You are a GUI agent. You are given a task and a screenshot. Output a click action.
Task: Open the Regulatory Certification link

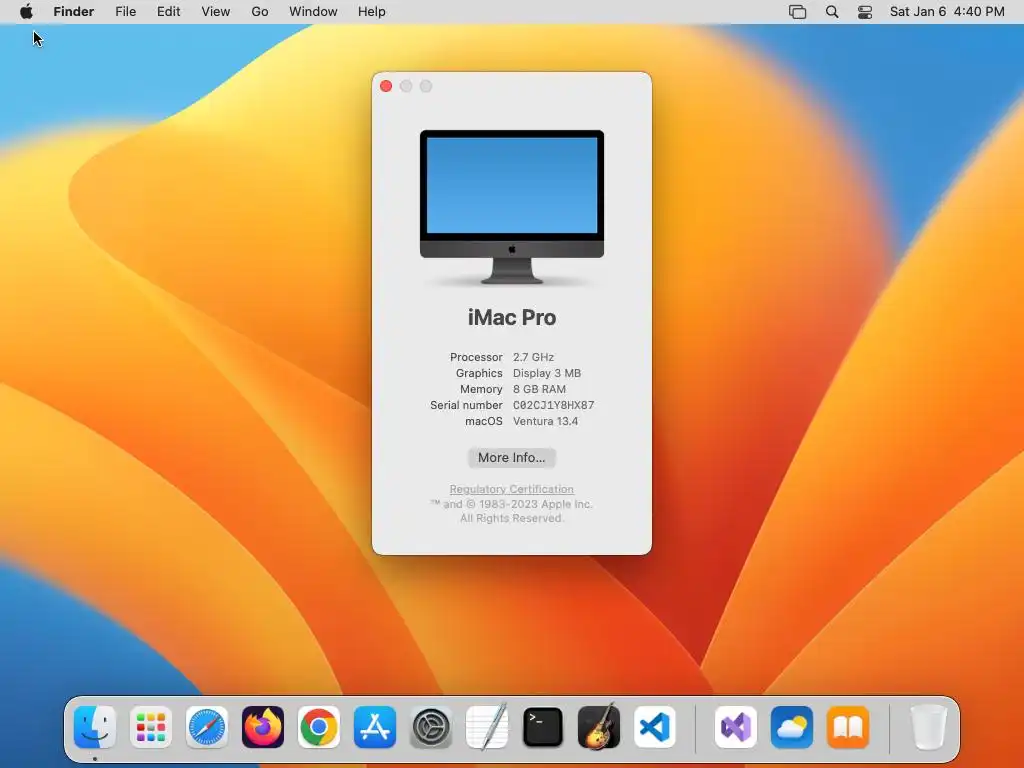(x=511, y=489)
